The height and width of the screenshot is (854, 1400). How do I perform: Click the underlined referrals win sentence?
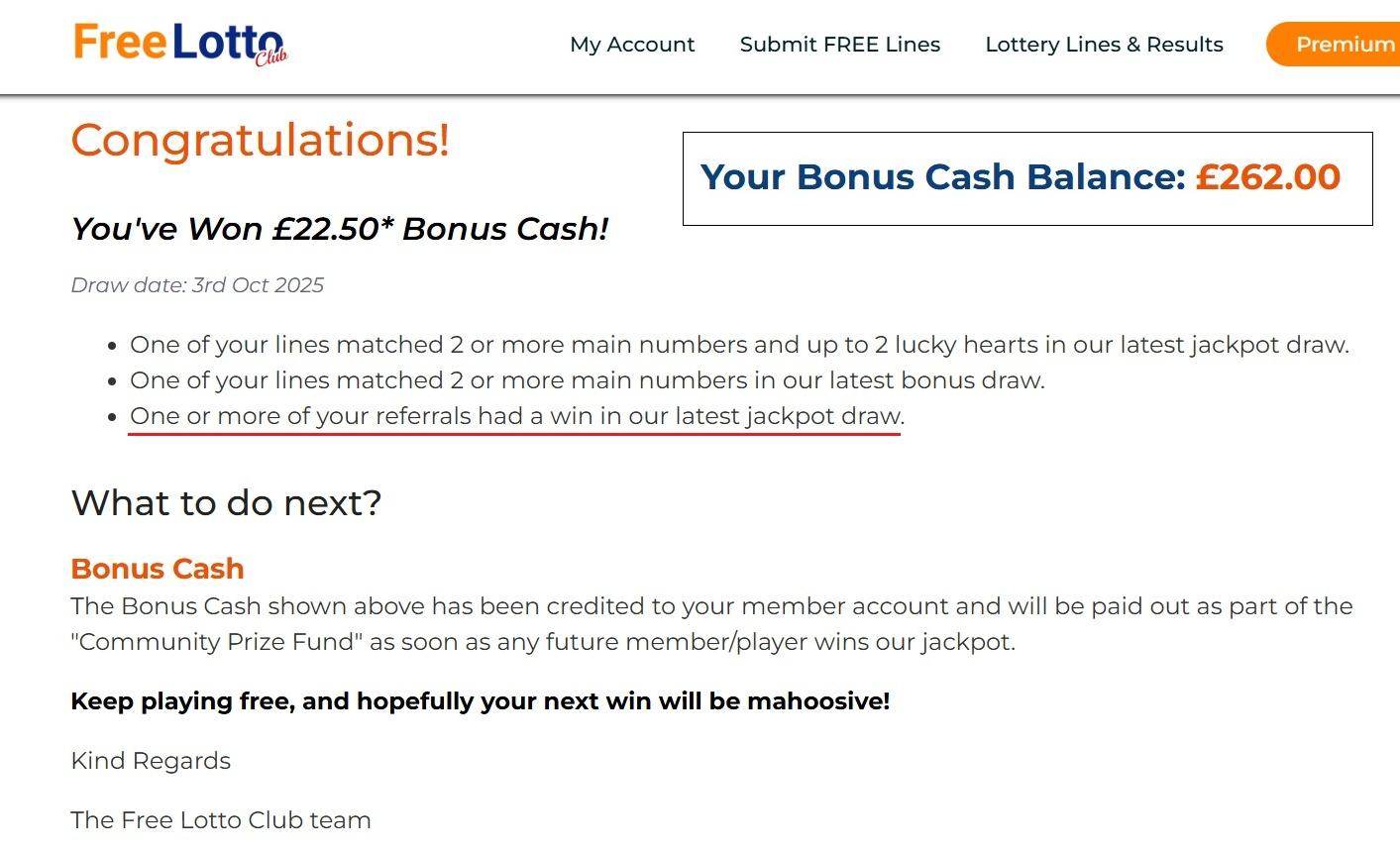point(516,416)
